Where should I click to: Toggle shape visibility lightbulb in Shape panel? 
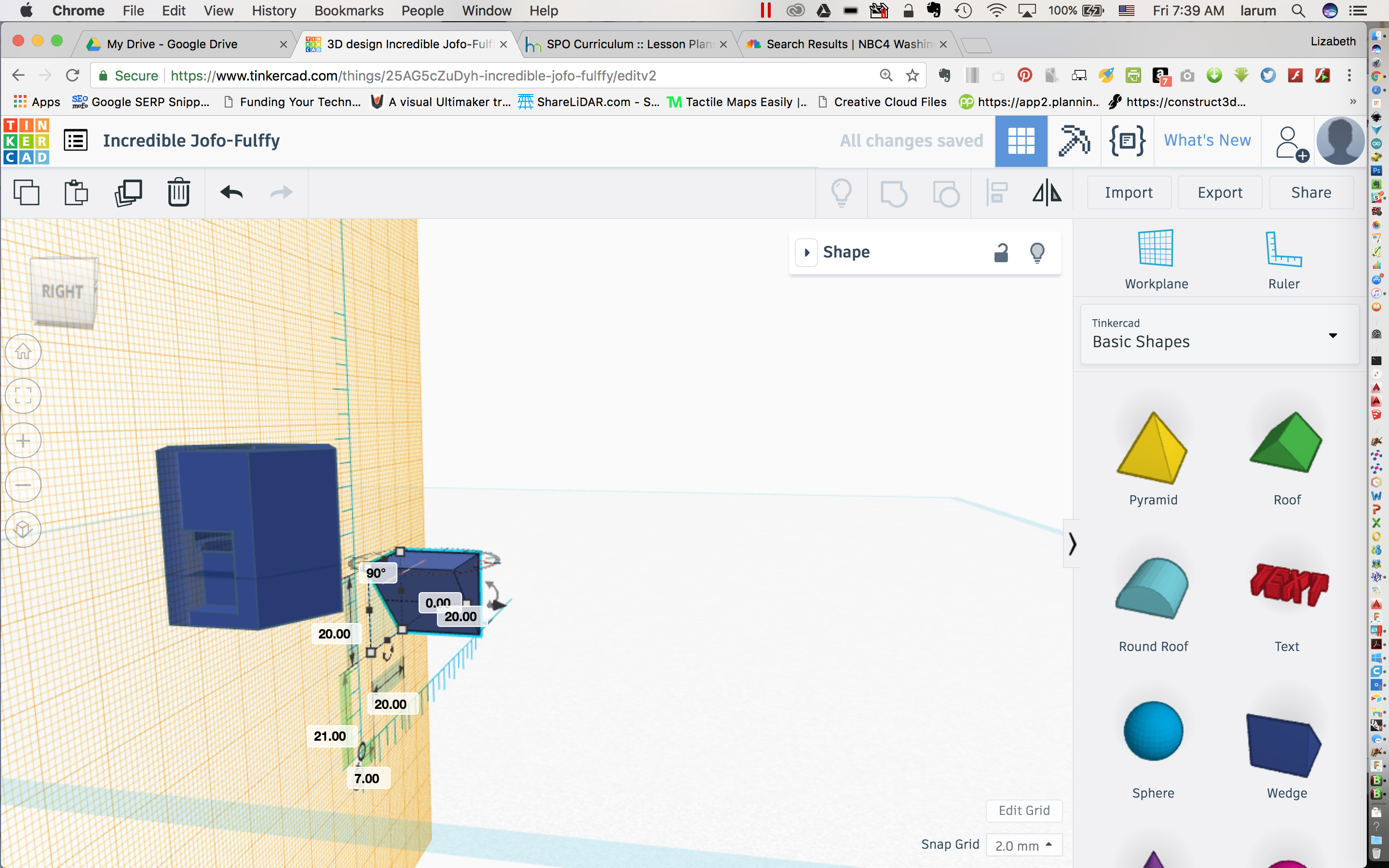click(1037, 253)
